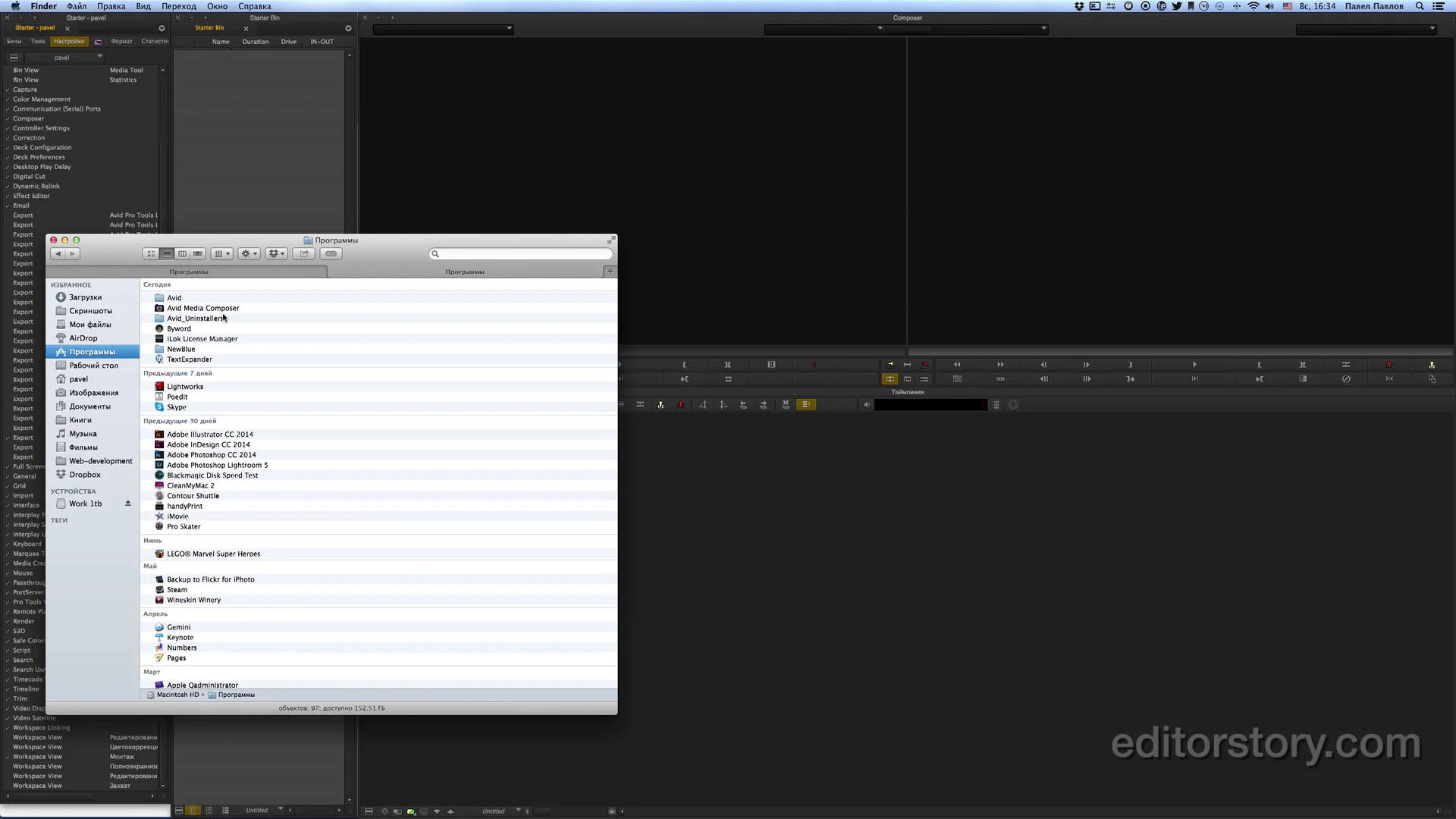Click the Wi-Fi status icon
The image size is (1456, 819).
(1254, 6)
